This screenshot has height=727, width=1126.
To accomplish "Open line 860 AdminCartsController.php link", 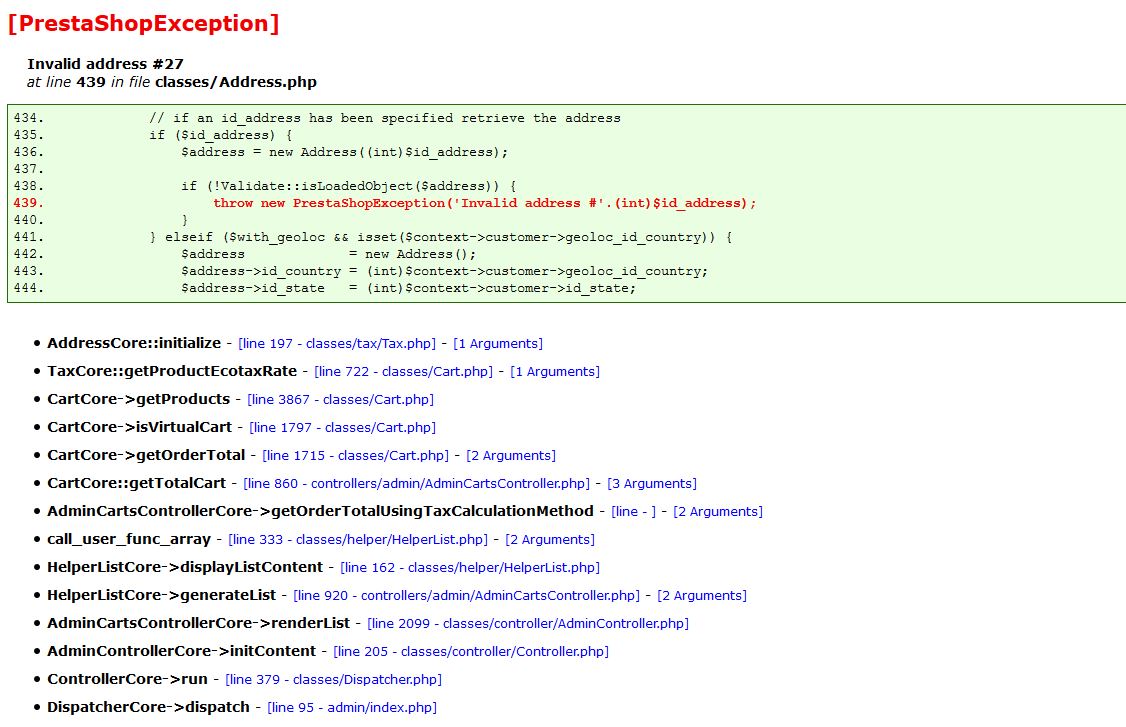I will pos(417,483).
